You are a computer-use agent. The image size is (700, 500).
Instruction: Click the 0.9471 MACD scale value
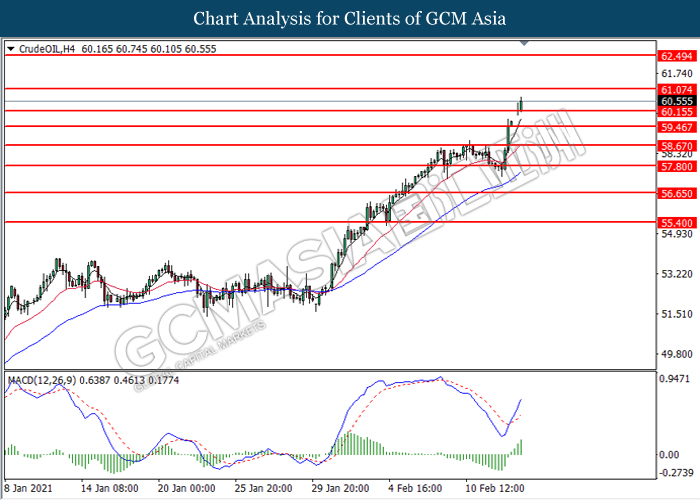tap(675, 379)
